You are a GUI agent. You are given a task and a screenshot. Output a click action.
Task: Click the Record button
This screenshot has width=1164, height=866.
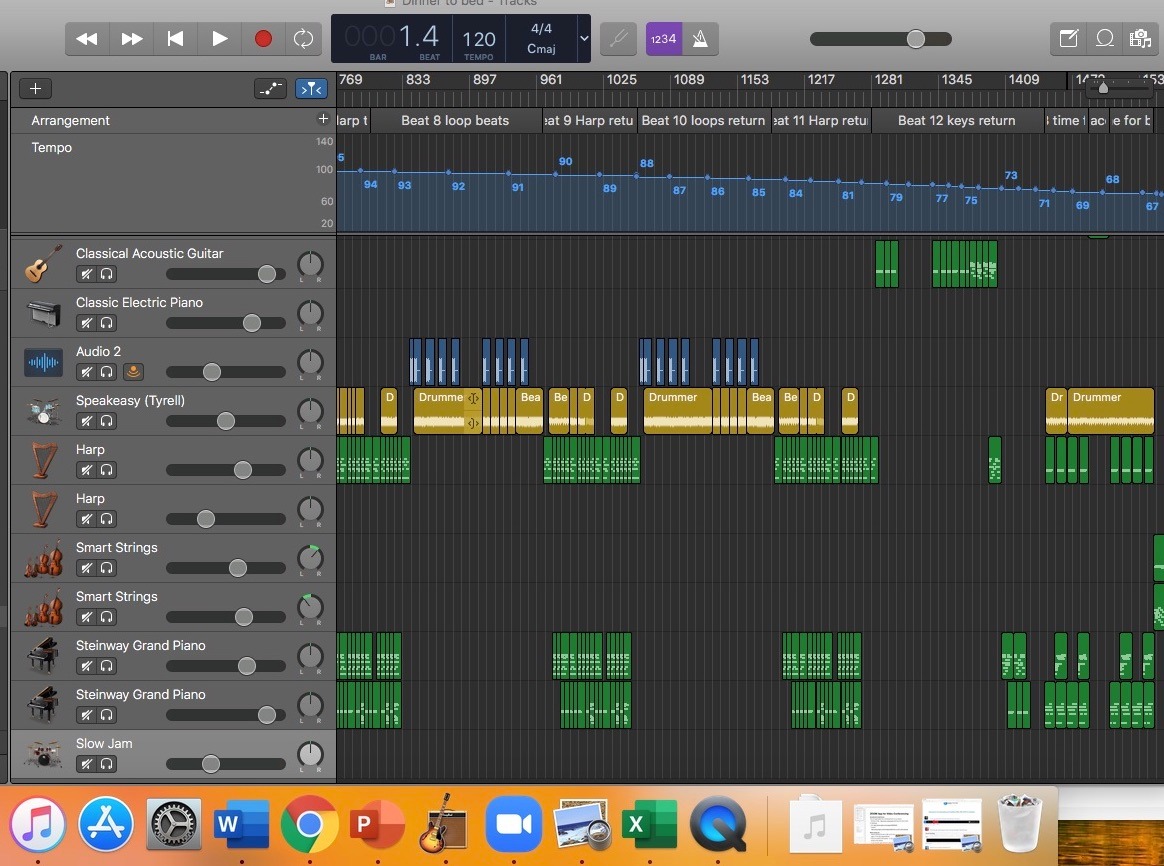point(263,39)
